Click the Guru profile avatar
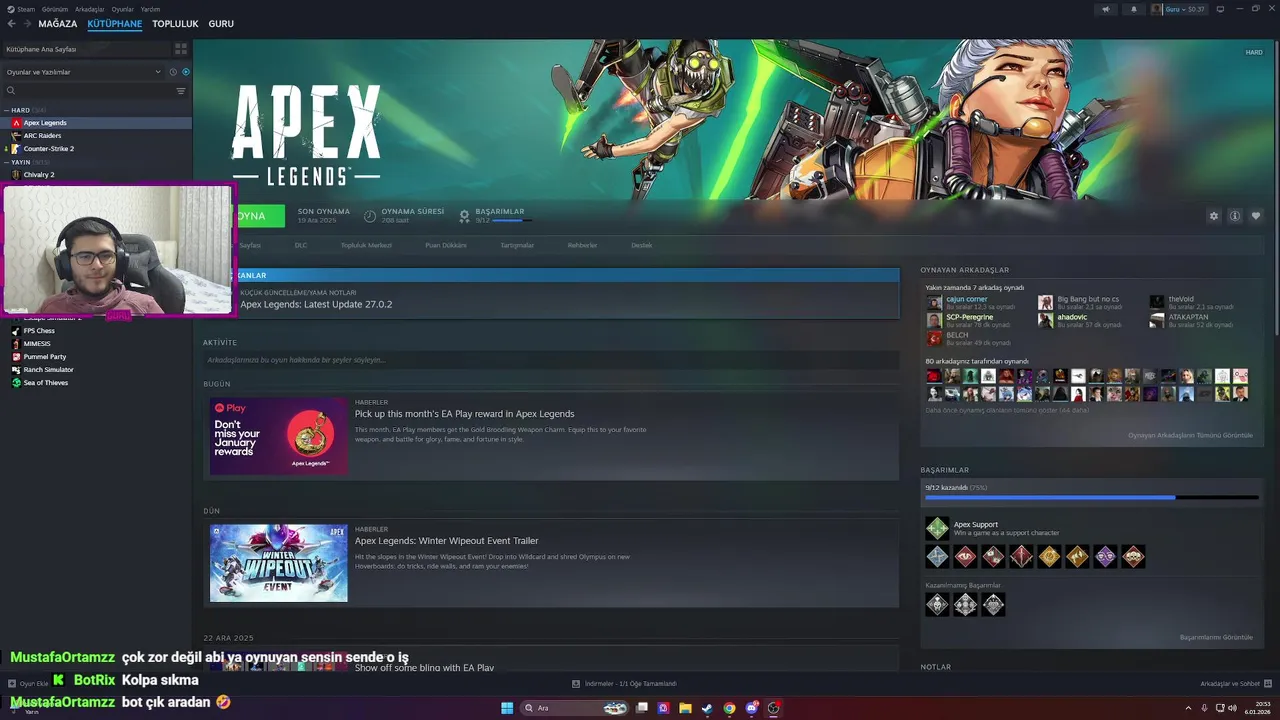The height and width of the screenshot is (720, 1280). pos(1157,9)
